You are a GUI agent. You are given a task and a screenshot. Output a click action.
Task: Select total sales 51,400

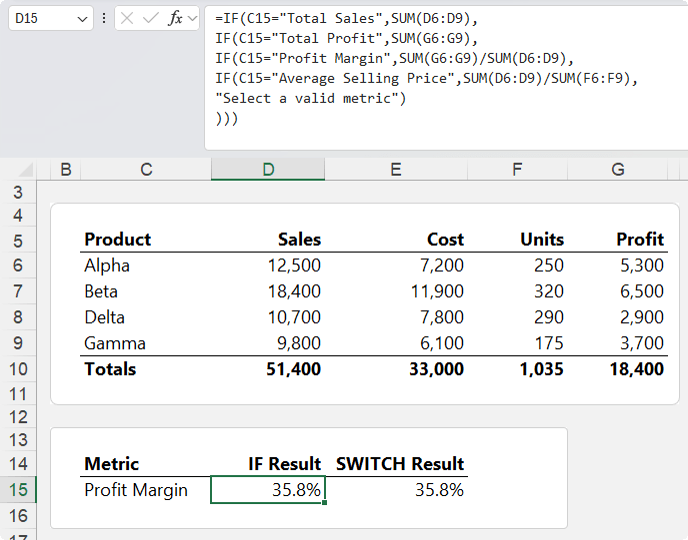[x=268, y=369]
